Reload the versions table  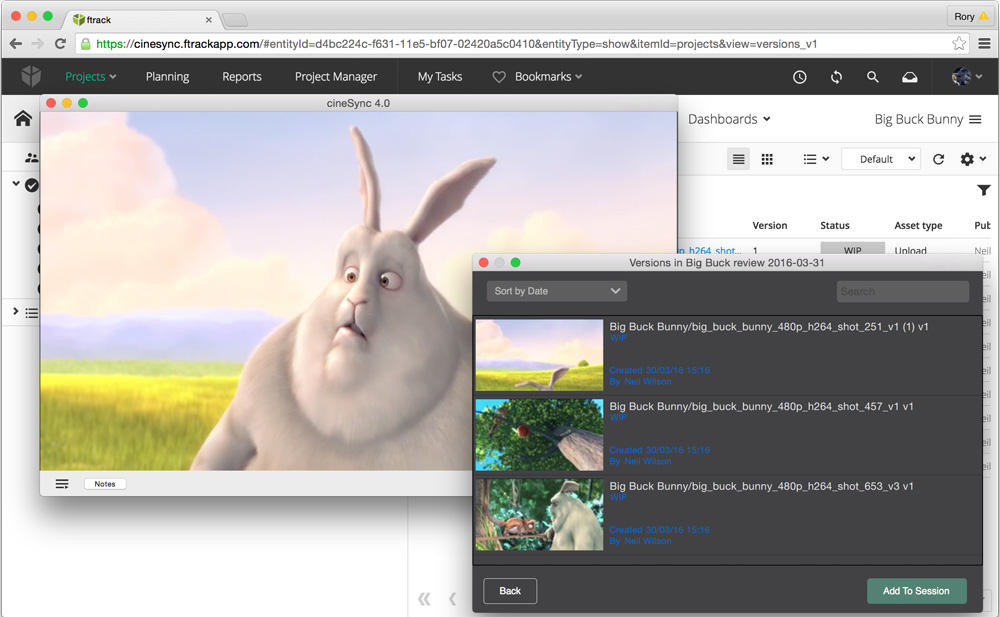click(938, 159)
